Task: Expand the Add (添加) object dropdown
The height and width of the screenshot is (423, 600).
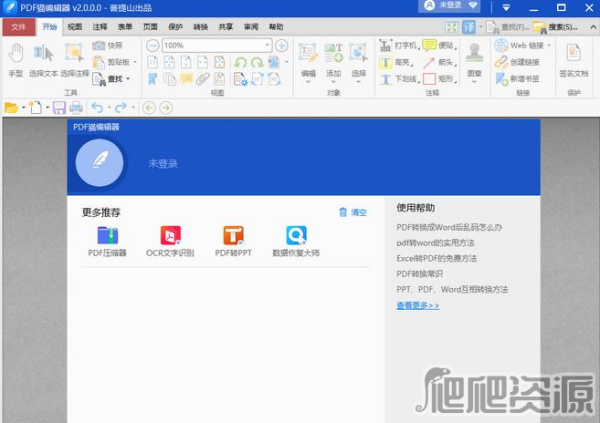Action: (x=333, y=82)
